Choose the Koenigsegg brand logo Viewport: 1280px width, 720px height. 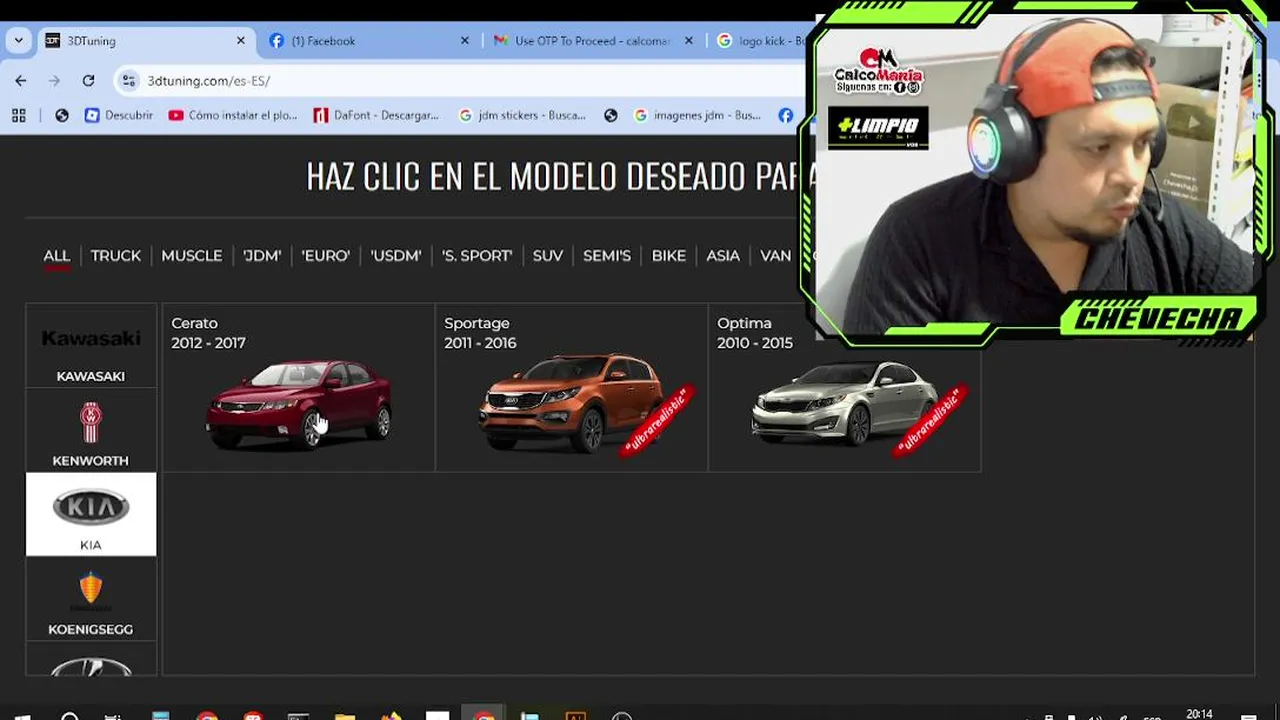[91, 589]
